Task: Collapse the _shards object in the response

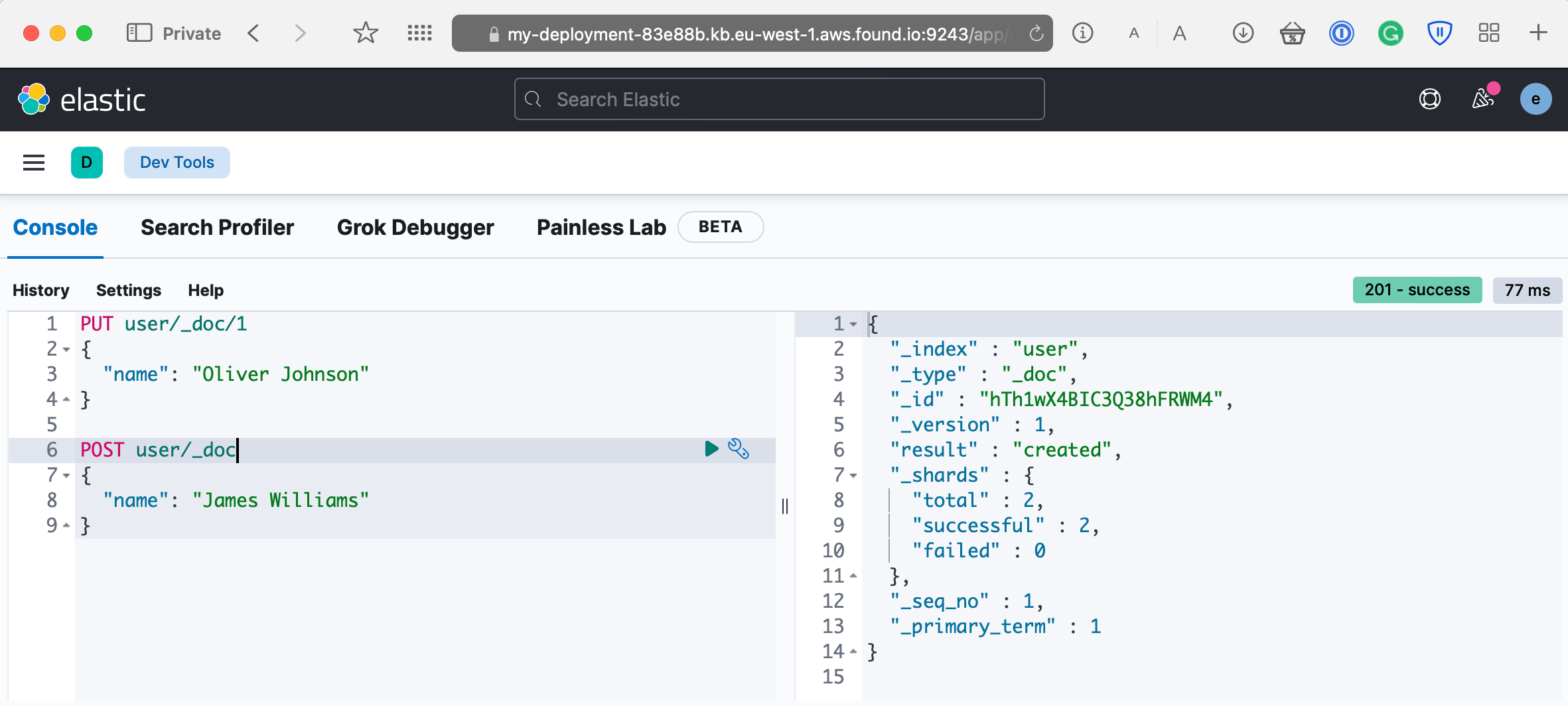Action: (x=853, y=475)
